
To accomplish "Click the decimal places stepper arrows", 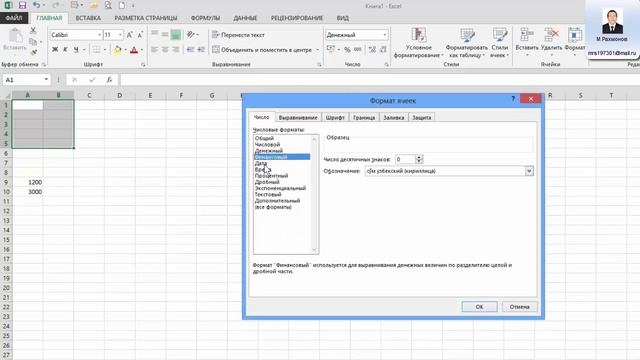I will pos(419,159).
